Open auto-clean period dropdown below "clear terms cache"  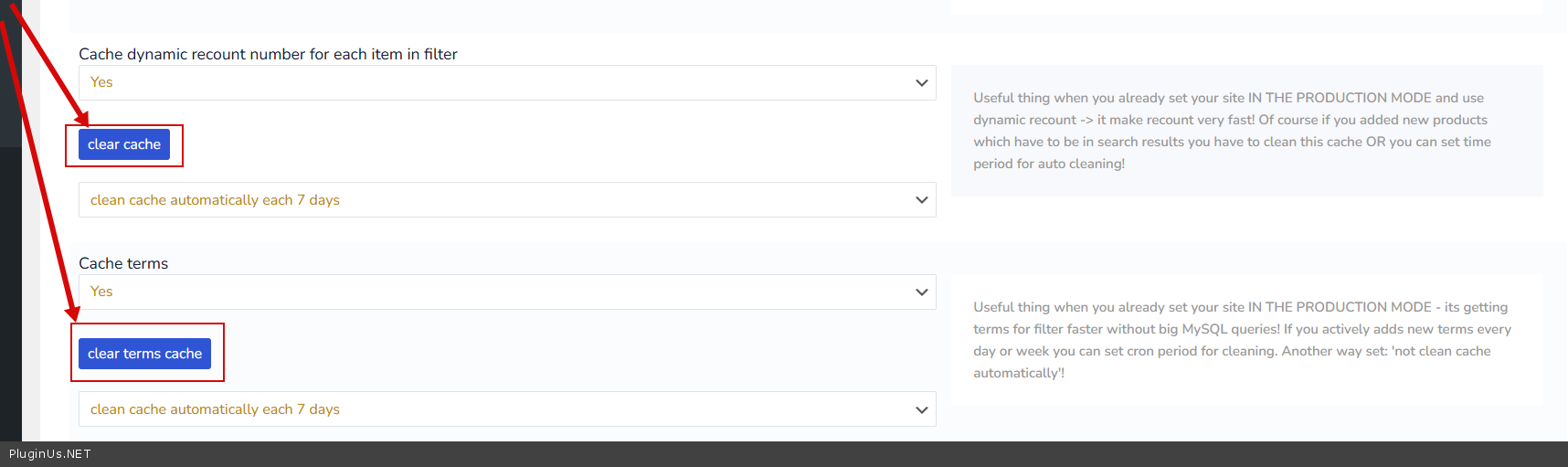(506, 409)
